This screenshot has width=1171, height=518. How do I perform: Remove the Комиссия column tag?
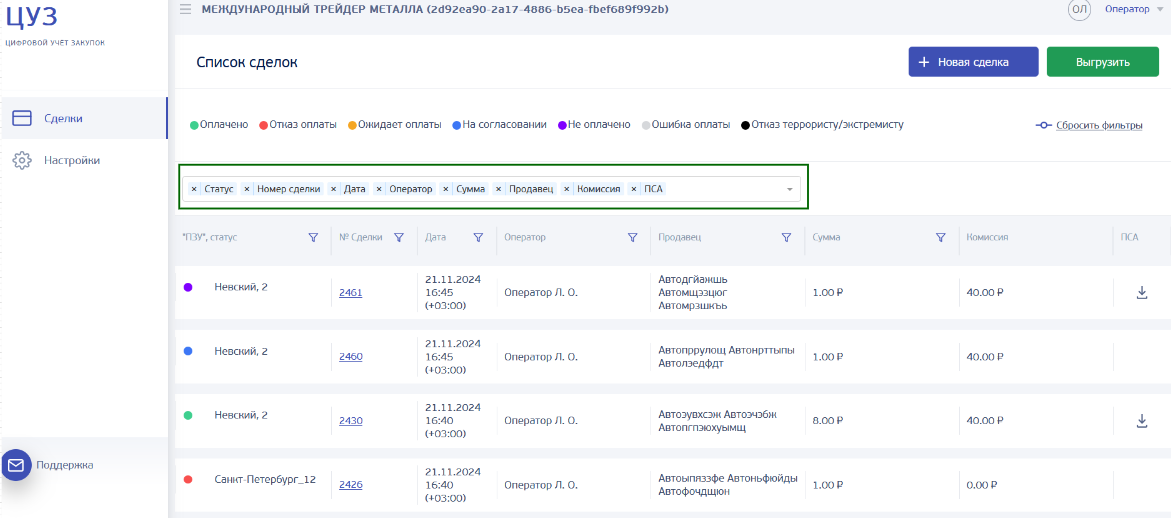[x=566, y=190]
